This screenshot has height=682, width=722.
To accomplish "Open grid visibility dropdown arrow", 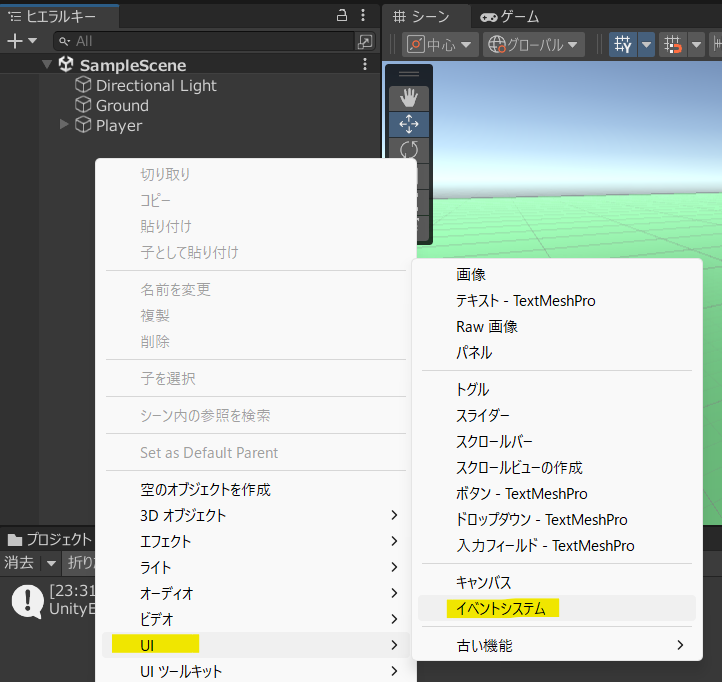I will (646, 45).
